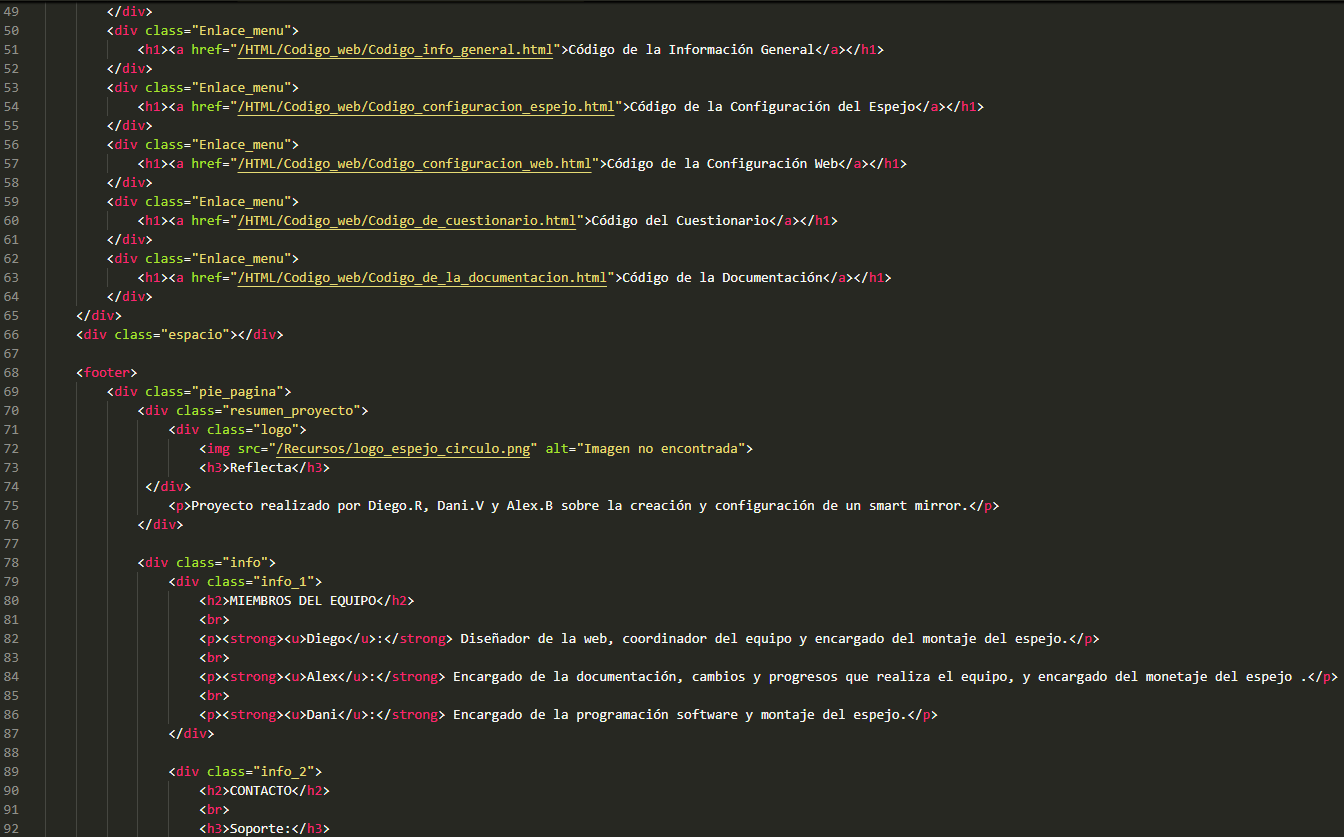Click line number 76 in the gutter
Viewport: 1344px width, 837px height.
coord(11,525)
